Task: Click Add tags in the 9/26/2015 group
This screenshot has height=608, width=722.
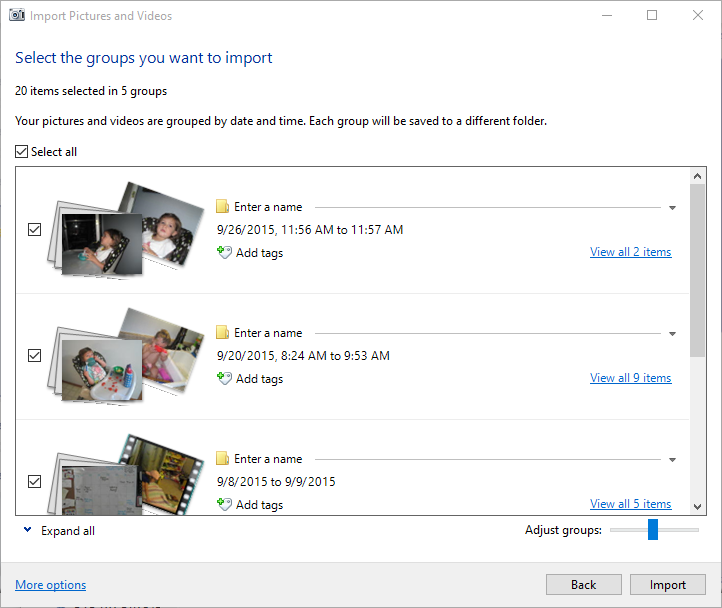Action: click(x=259, y=253)
